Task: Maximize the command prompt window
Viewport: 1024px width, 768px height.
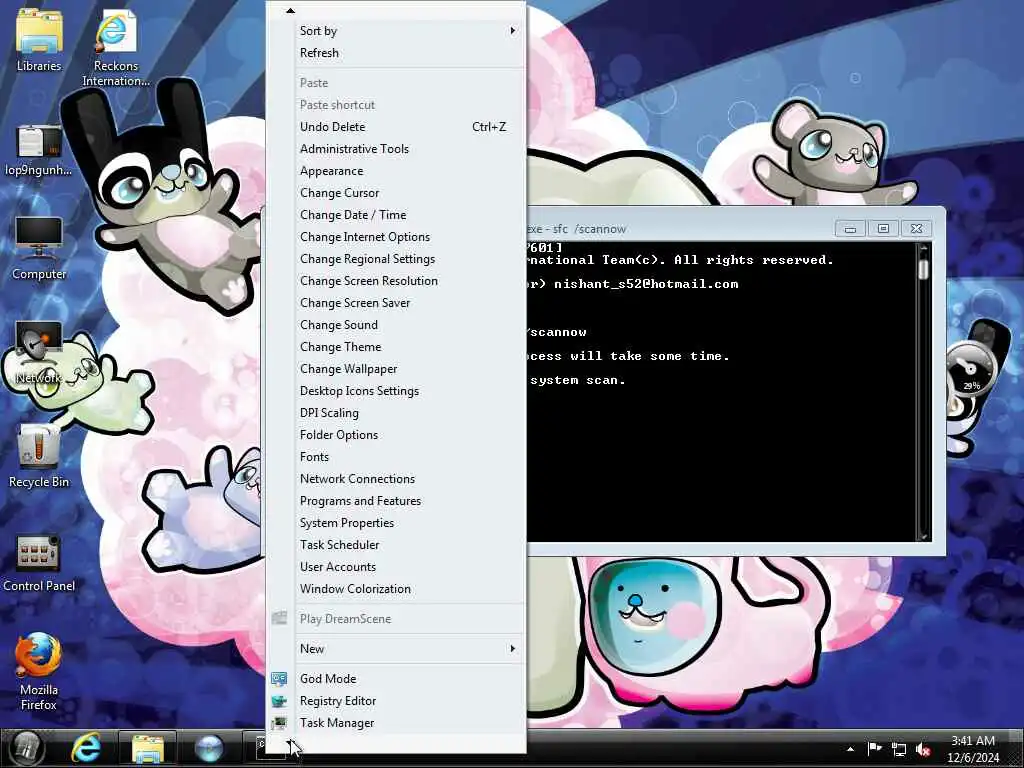Action: pyautogui.click(x=883, y=229)
